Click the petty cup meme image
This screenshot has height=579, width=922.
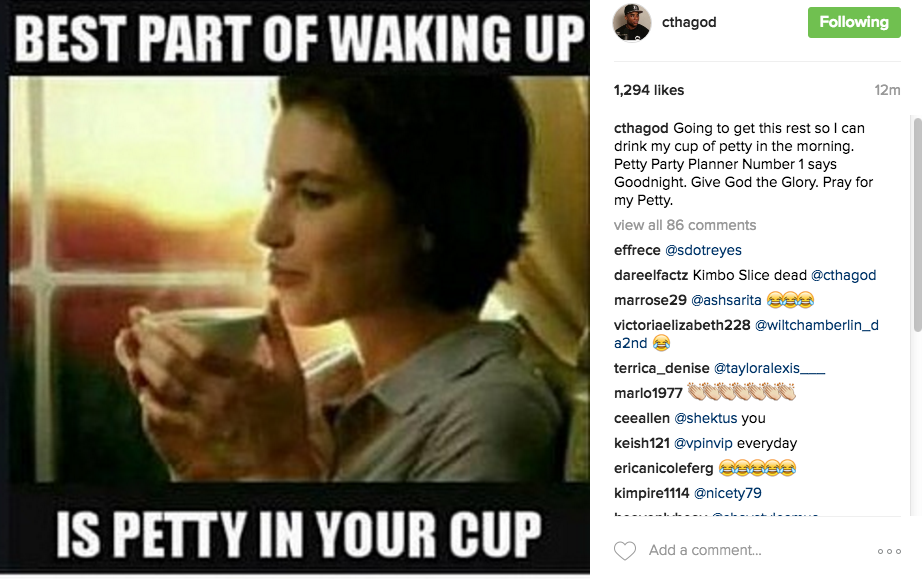point(295,287)
